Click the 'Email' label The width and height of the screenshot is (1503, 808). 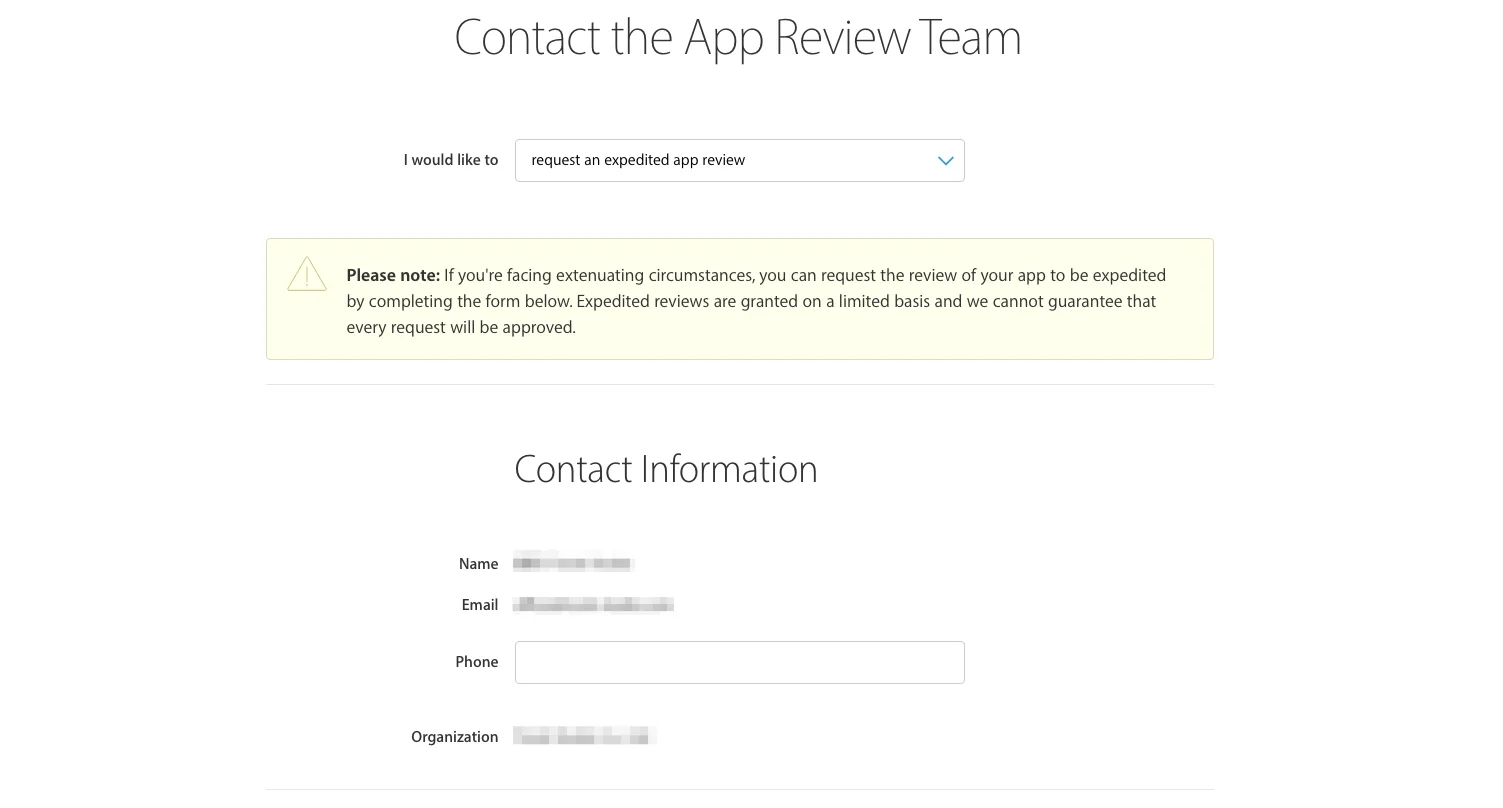tap(480, 605)
